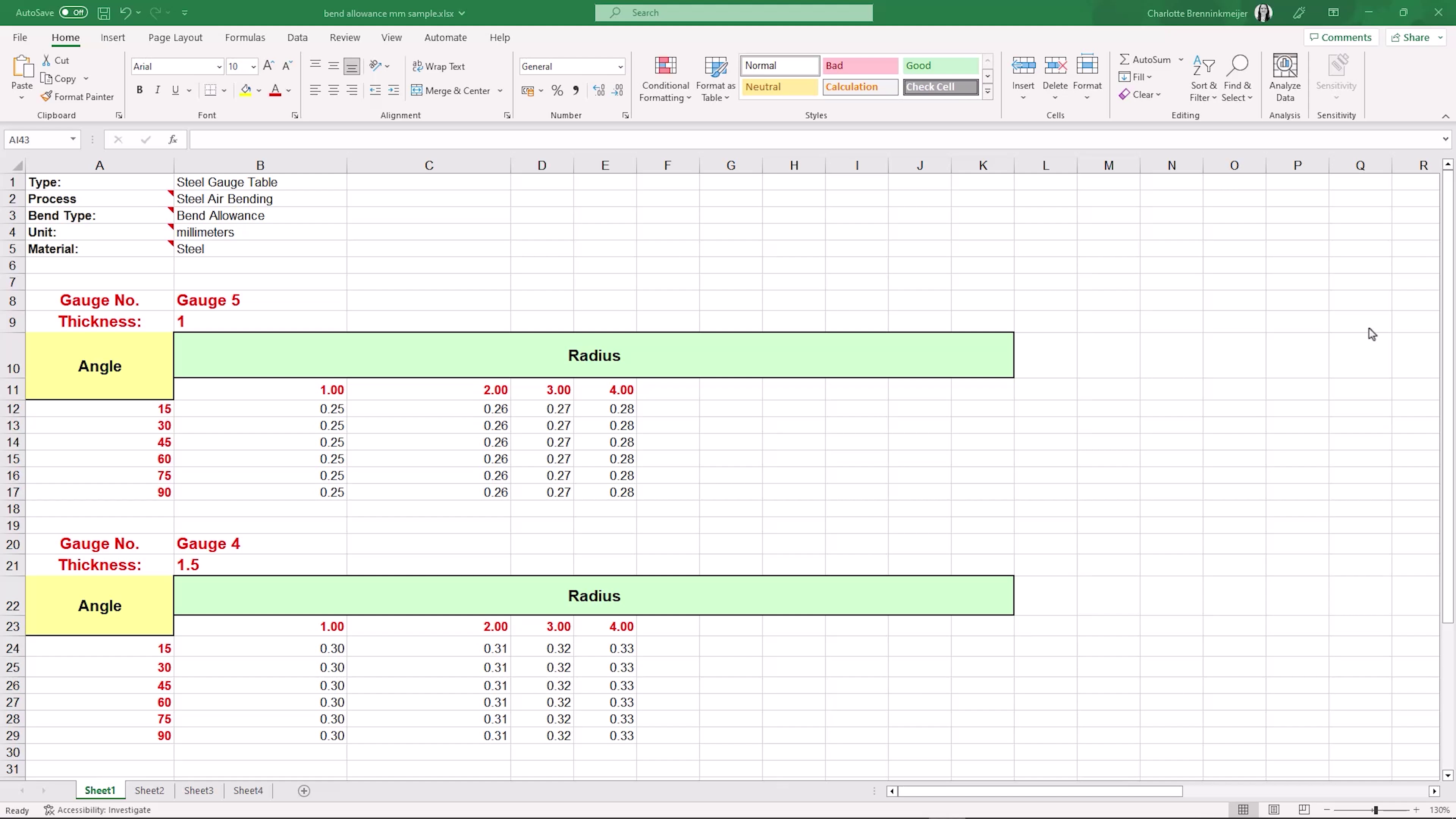1456x819 pixels.
Task: Click the Percent Style icon
Action: tap(557, 91)
